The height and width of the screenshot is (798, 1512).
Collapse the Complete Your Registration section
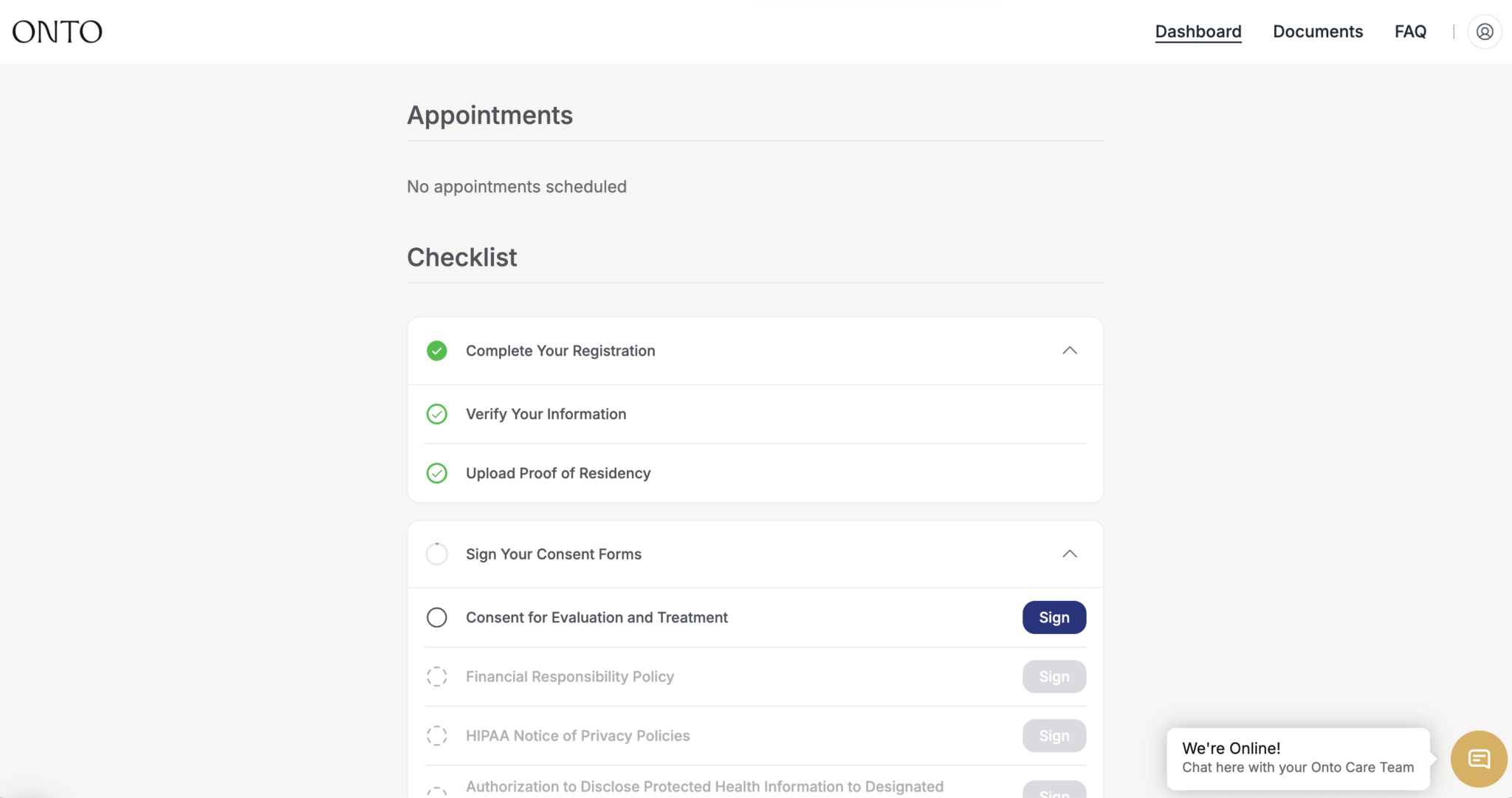[1071, 351]
